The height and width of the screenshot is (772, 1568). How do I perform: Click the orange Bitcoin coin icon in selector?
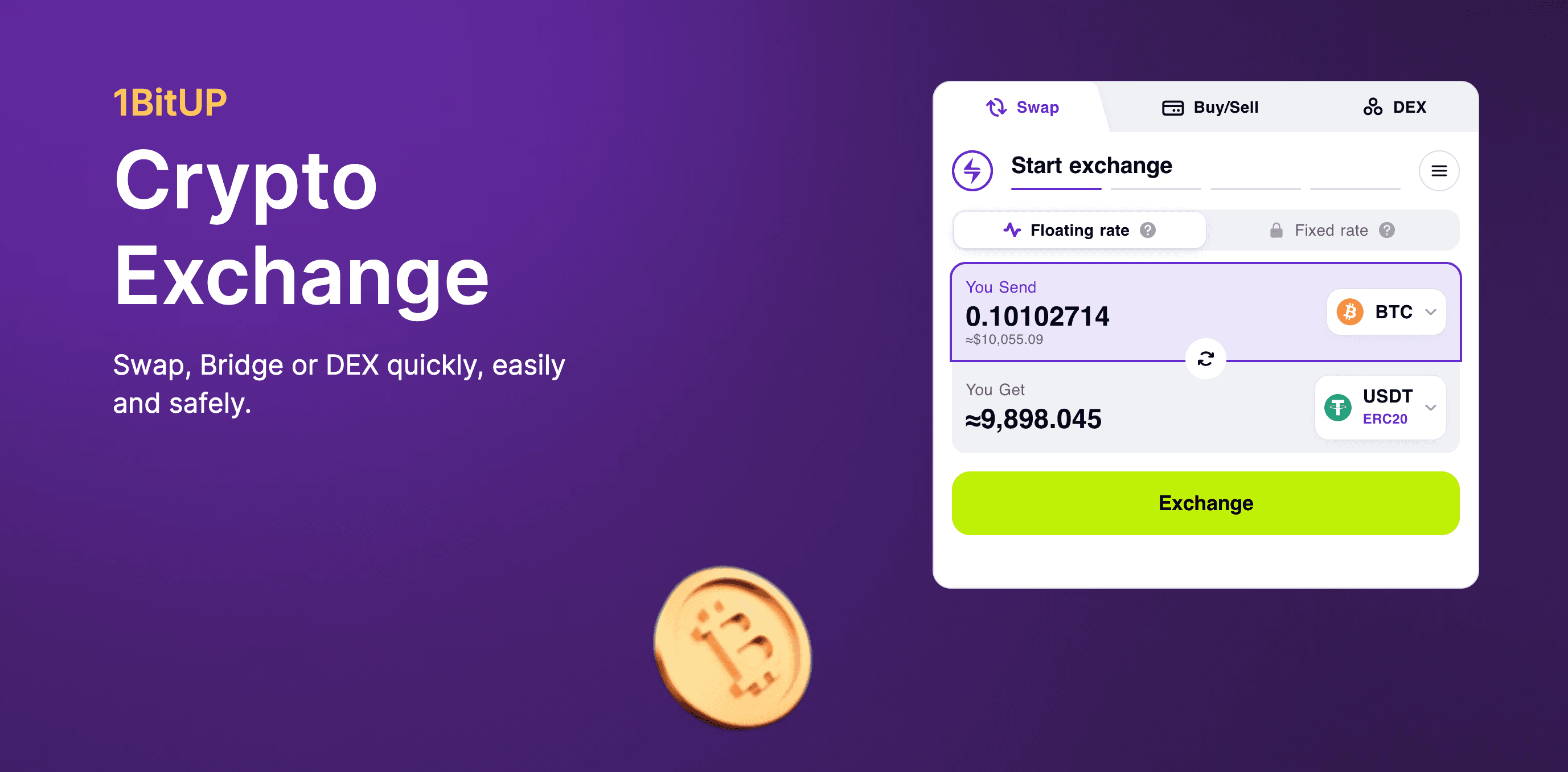(x=1349, y=312)
